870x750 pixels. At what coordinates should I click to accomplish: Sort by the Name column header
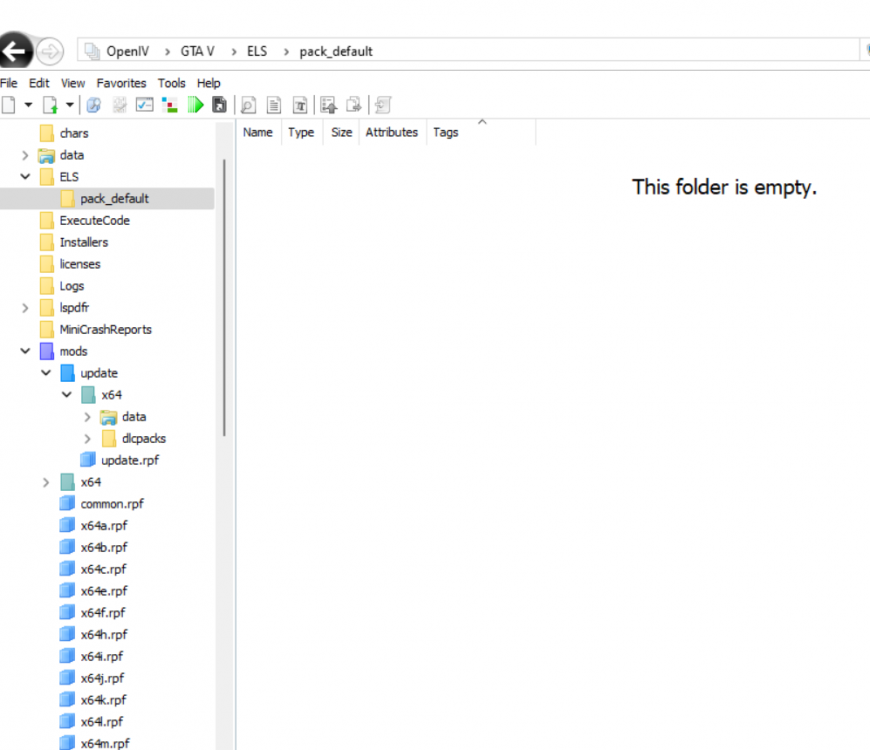point(258,133)
